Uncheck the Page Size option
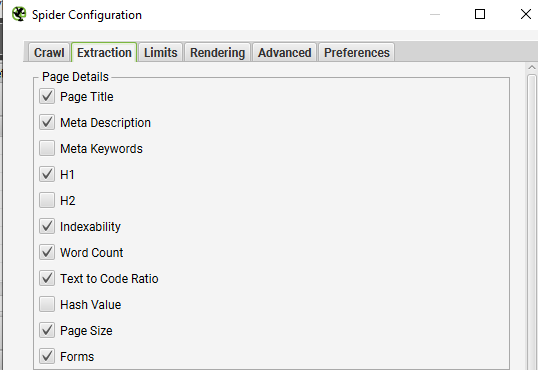538x370 pixels. coord(47,331)
